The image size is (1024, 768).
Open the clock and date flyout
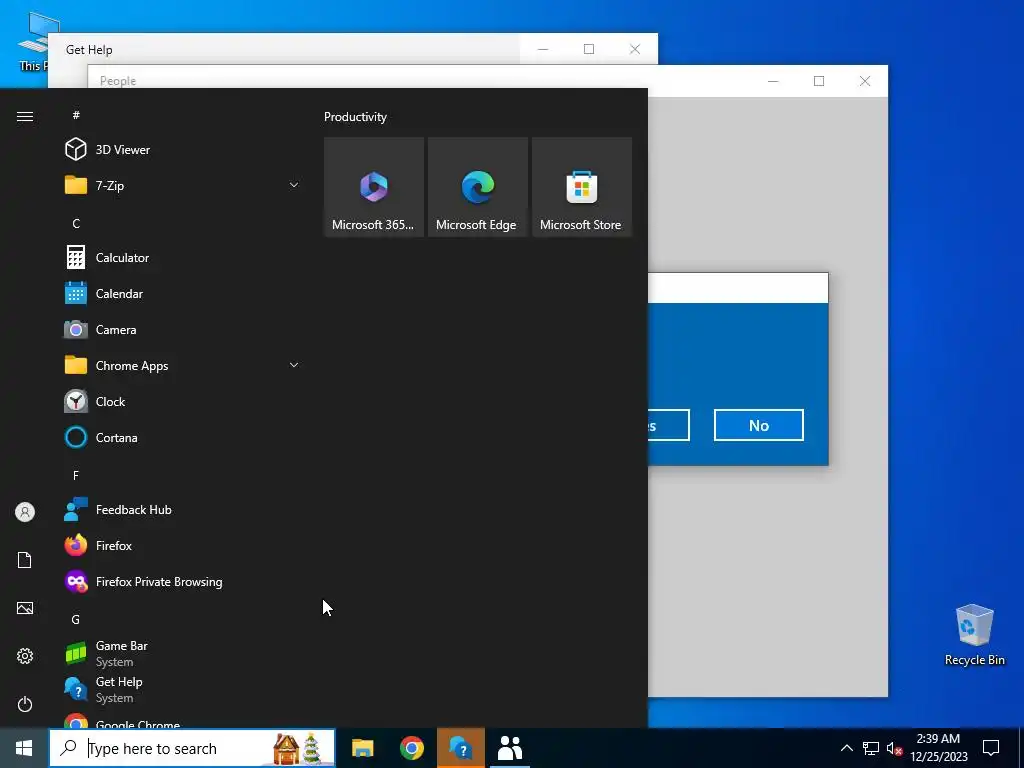point(938,748)
